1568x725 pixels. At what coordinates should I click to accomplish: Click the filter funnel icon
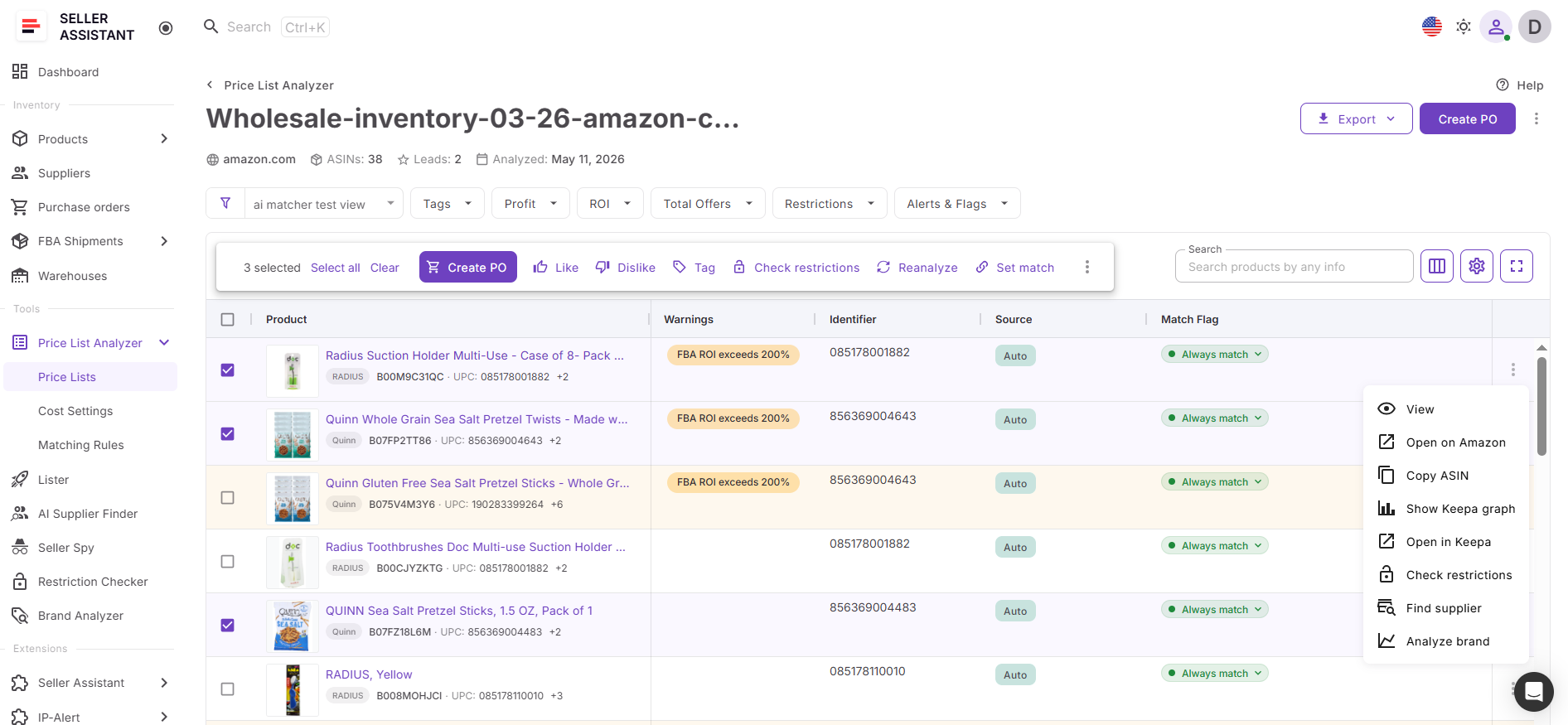pos(225,203)
